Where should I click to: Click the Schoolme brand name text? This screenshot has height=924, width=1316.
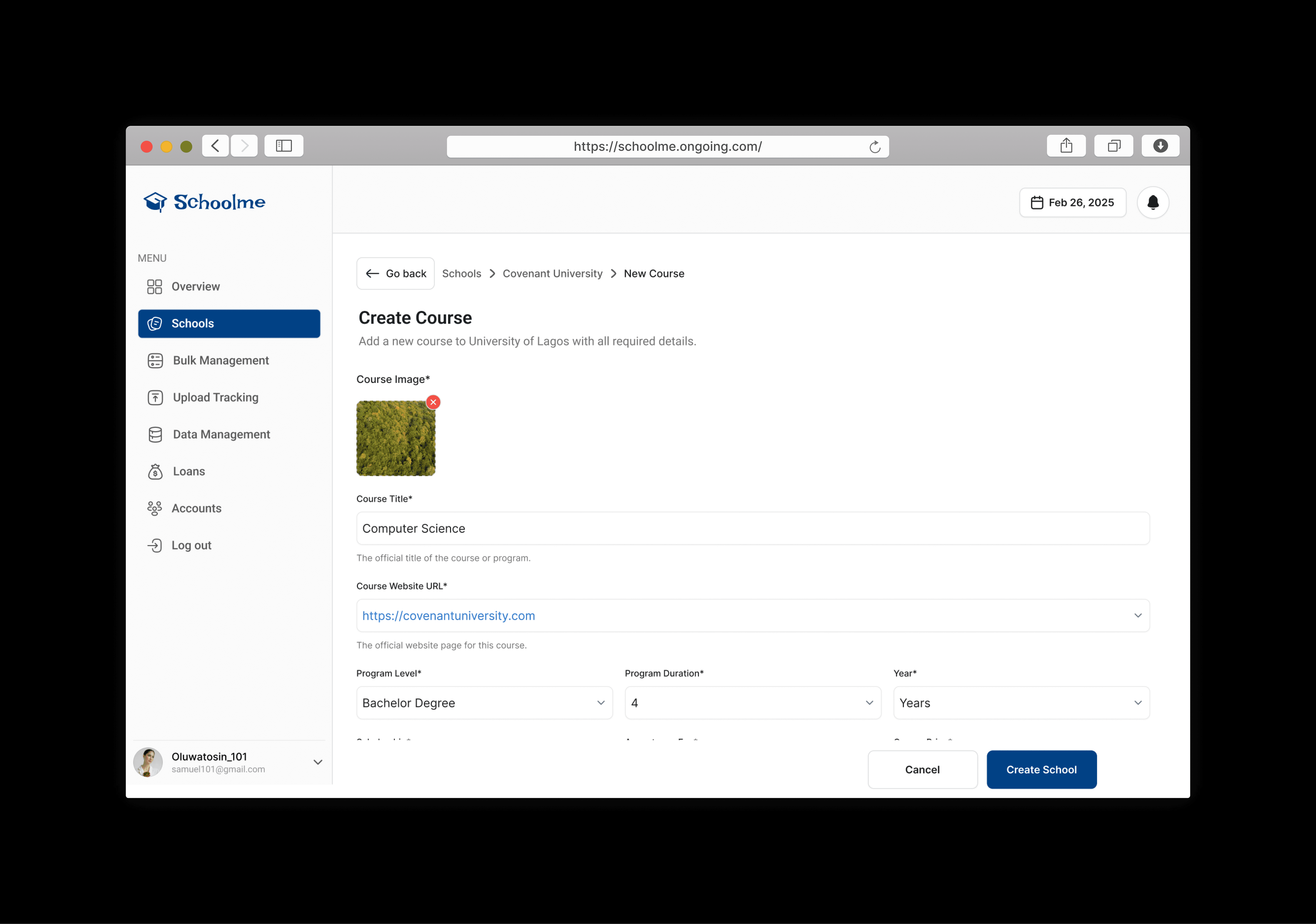click(x=220, y=202)
